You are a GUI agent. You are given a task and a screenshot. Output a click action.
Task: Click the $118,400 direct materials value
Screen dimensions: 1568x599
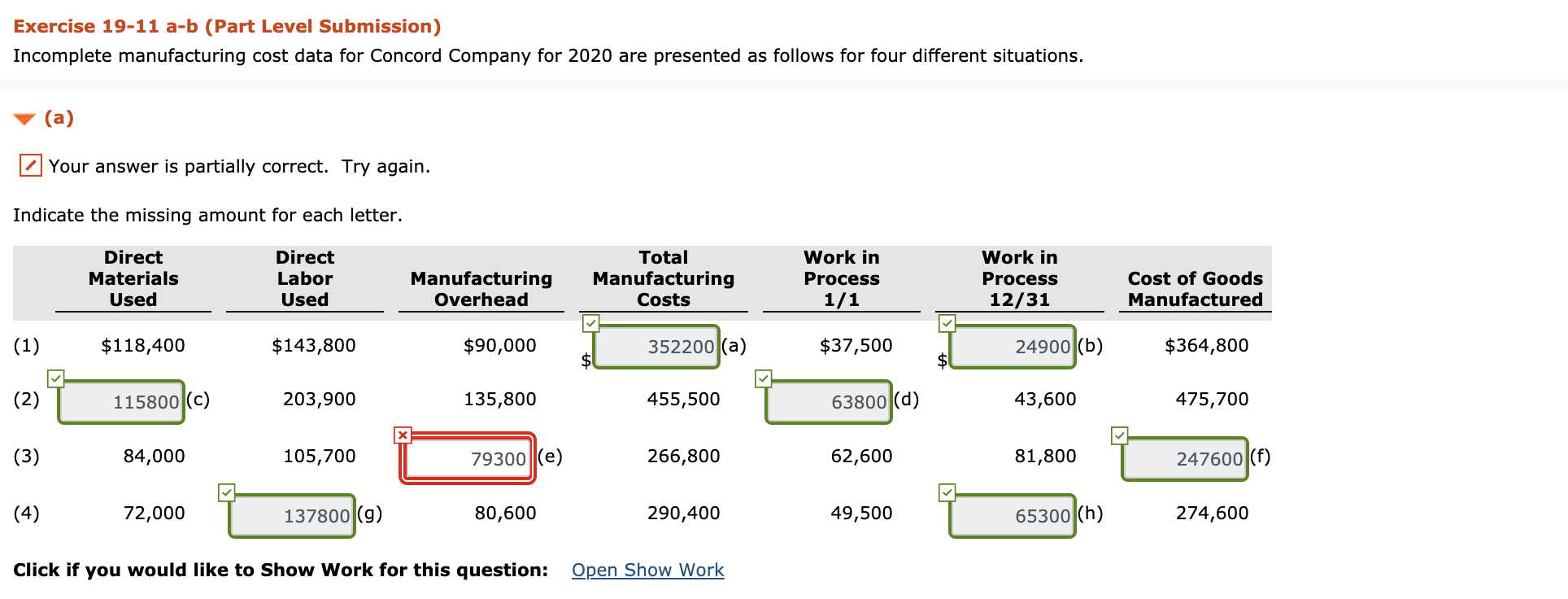tap(143, 345)
